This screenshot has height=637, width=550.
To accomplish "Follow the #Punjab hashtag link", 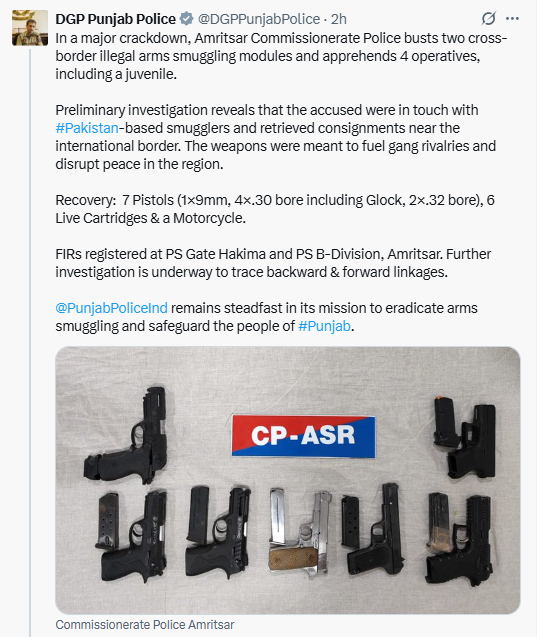I will tap(324, 326).
